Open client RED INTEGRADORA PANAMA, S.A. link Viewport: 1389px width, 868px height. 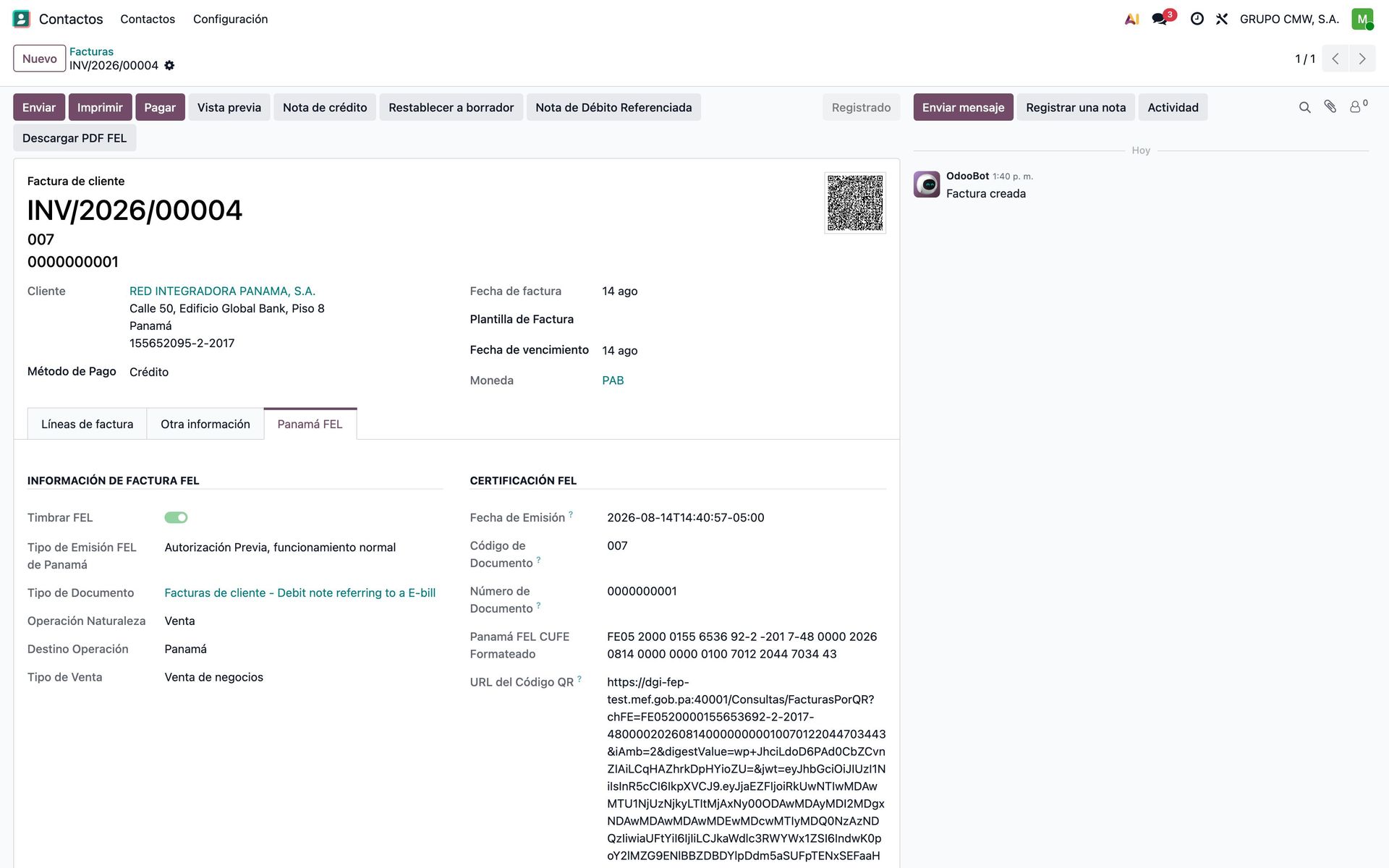(x=222, y=291)
